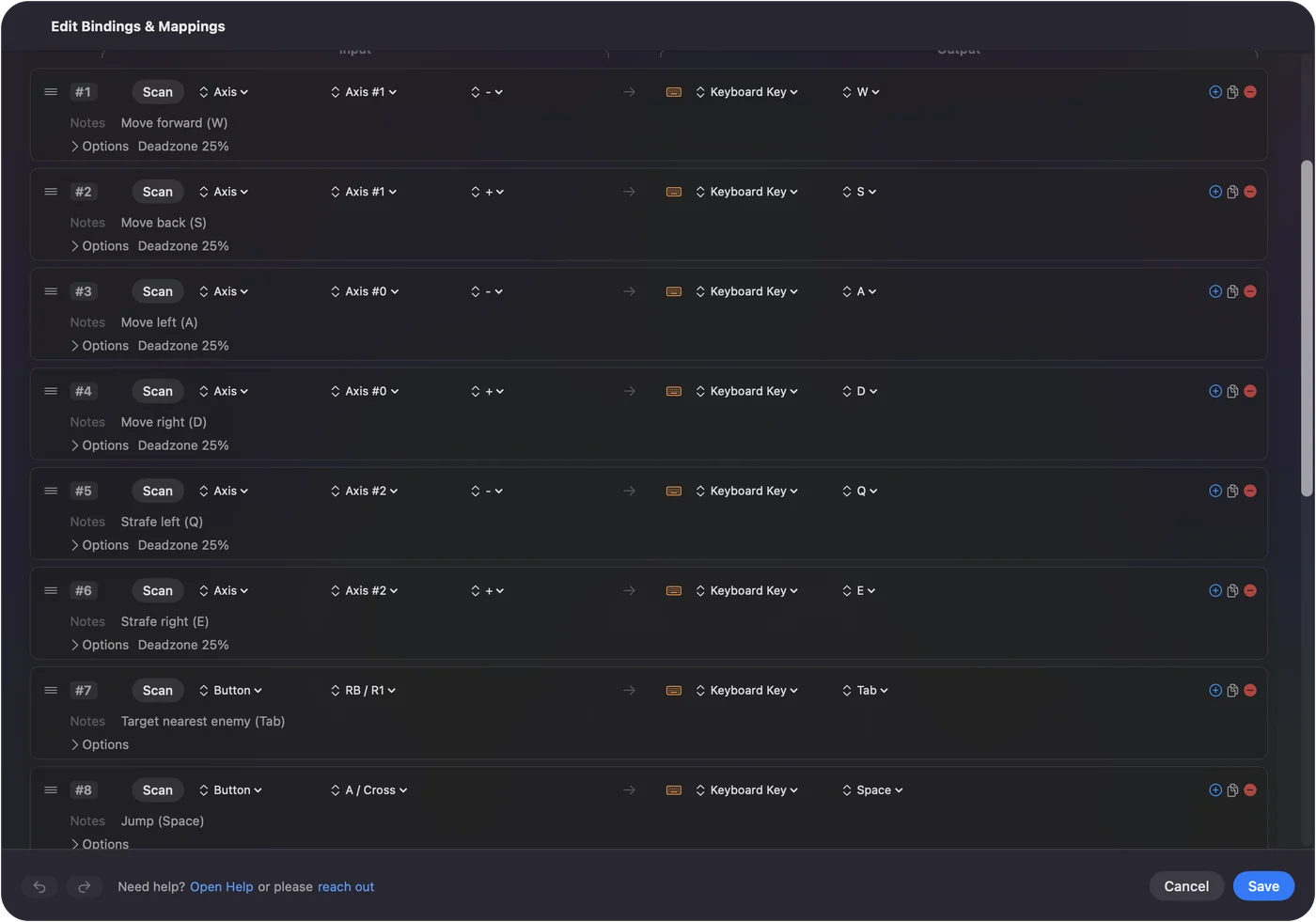Expand Options for binding #6

click(100, 645)
